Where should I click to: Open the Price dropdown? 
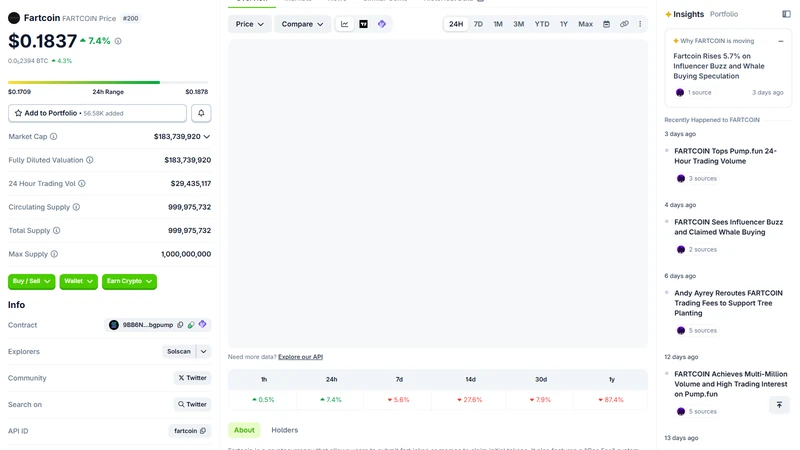[x=249, y=24]
